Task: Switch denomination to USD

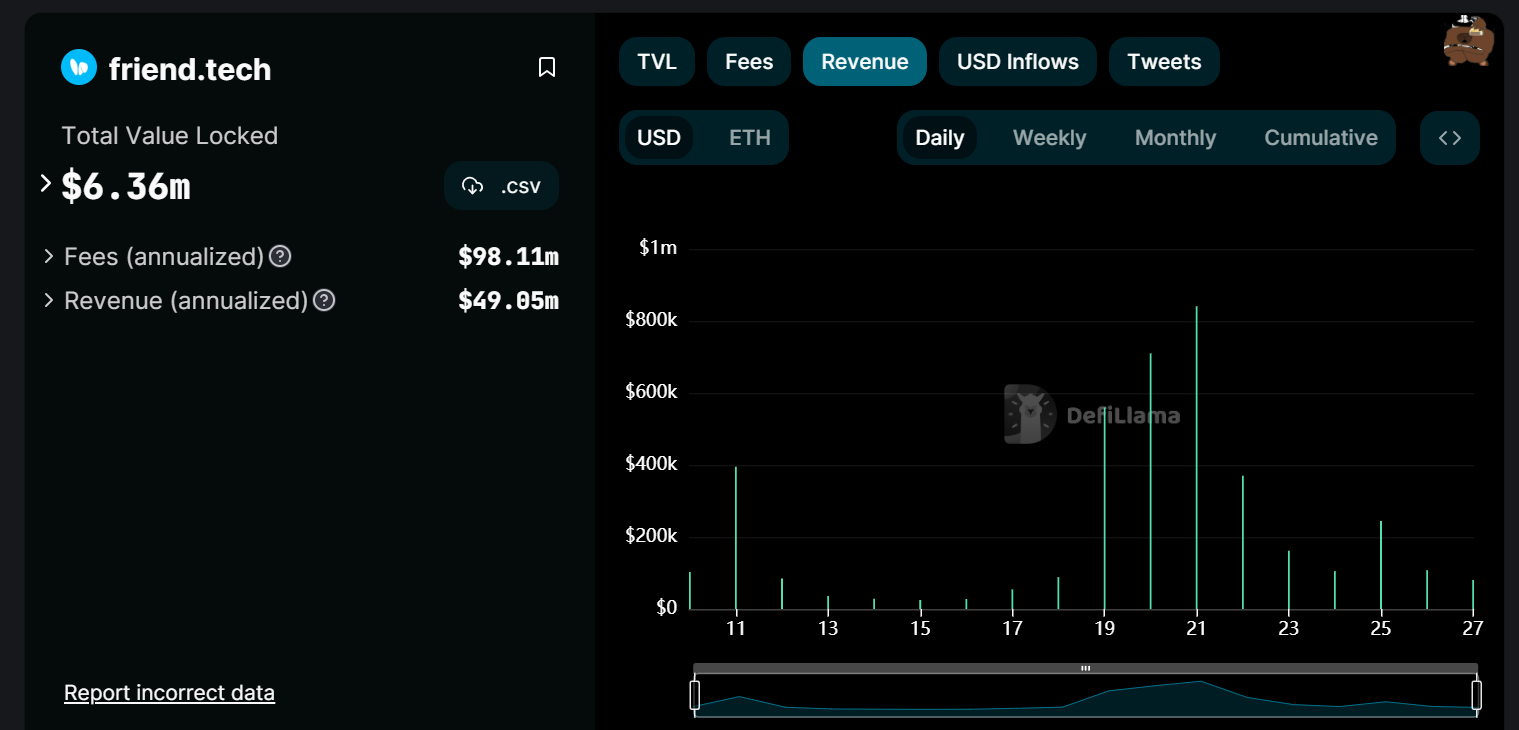Action: click(x=659, y=138)
